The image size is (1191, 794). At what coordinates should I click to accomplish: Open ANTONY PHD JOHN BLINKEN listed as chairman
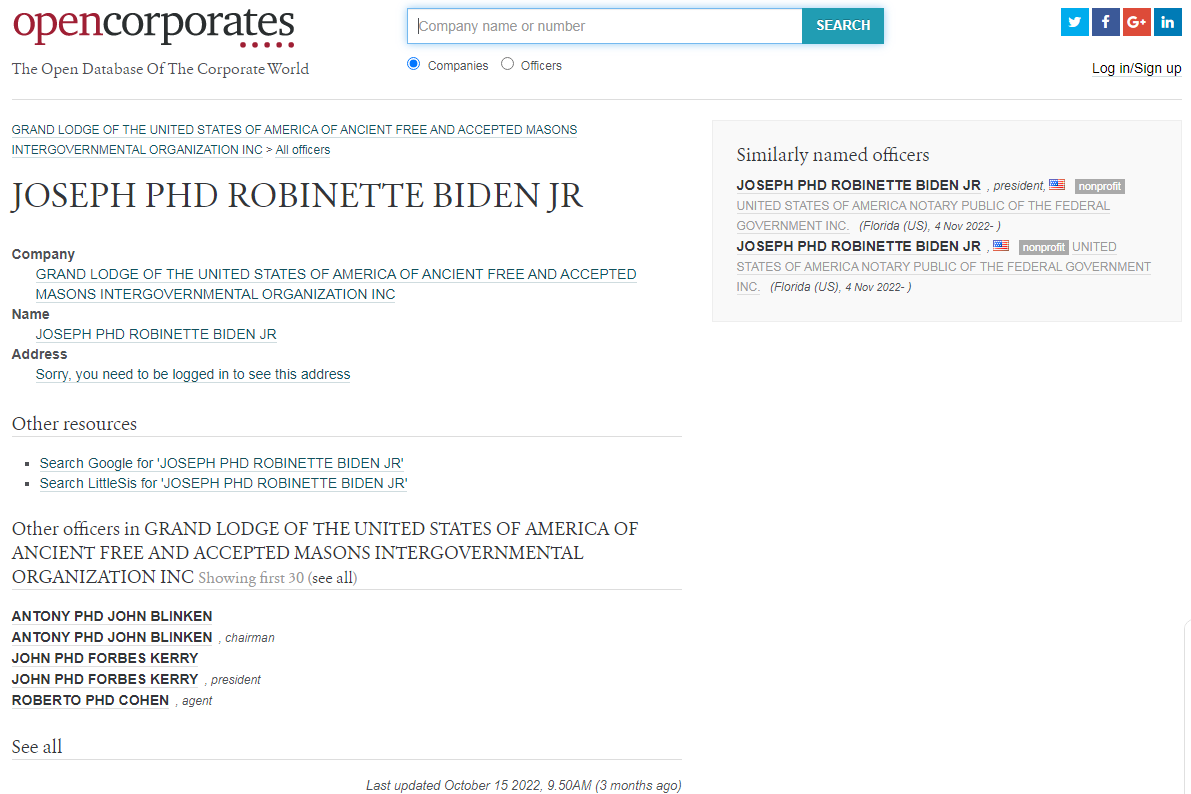point(112,637)
